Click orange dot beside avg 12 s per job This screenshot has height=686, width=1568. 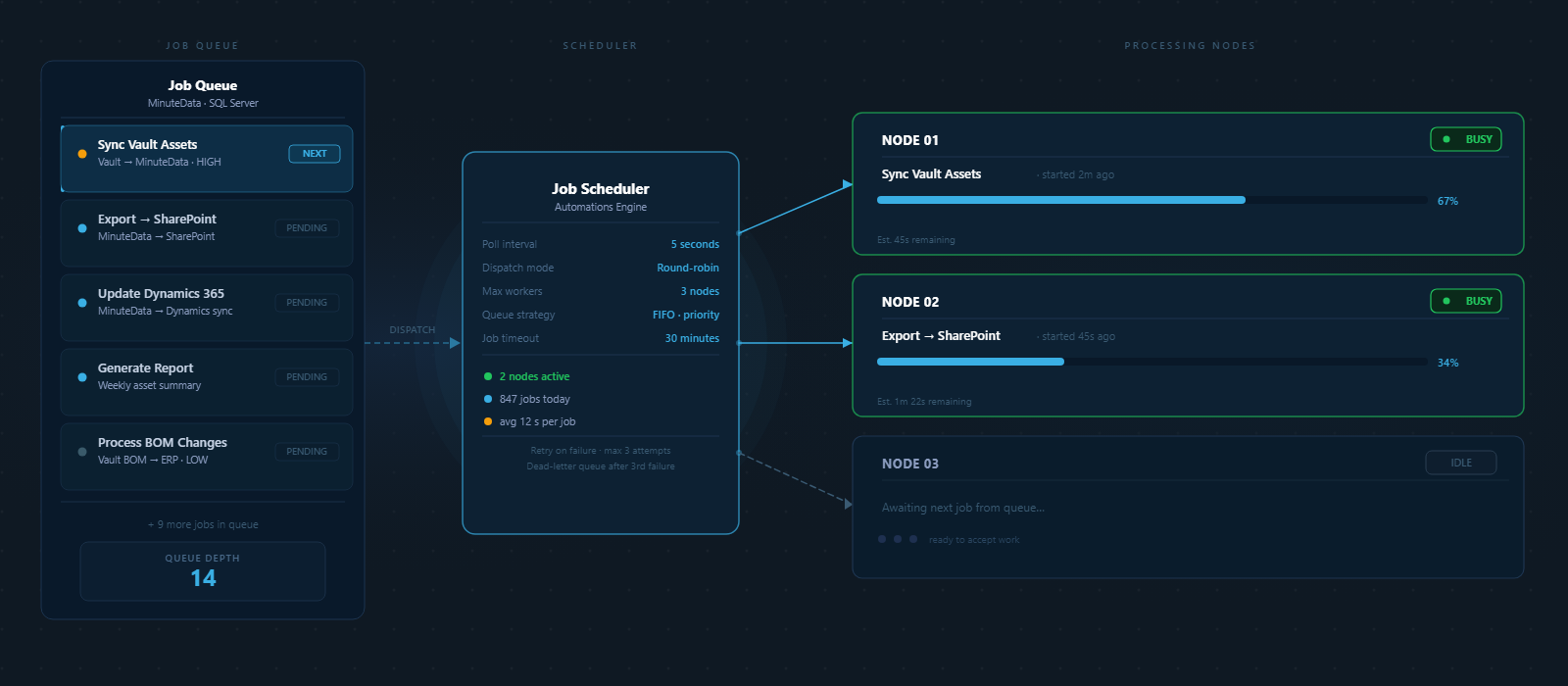click(x=488, y=421)
